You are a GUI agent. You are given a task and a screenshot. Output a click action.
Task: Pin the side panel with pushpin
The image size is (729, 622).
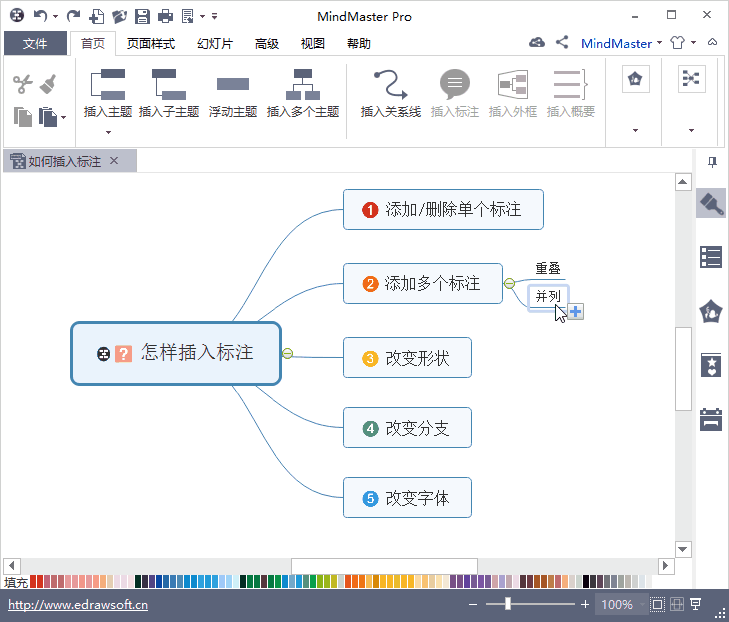click(712, 162)
